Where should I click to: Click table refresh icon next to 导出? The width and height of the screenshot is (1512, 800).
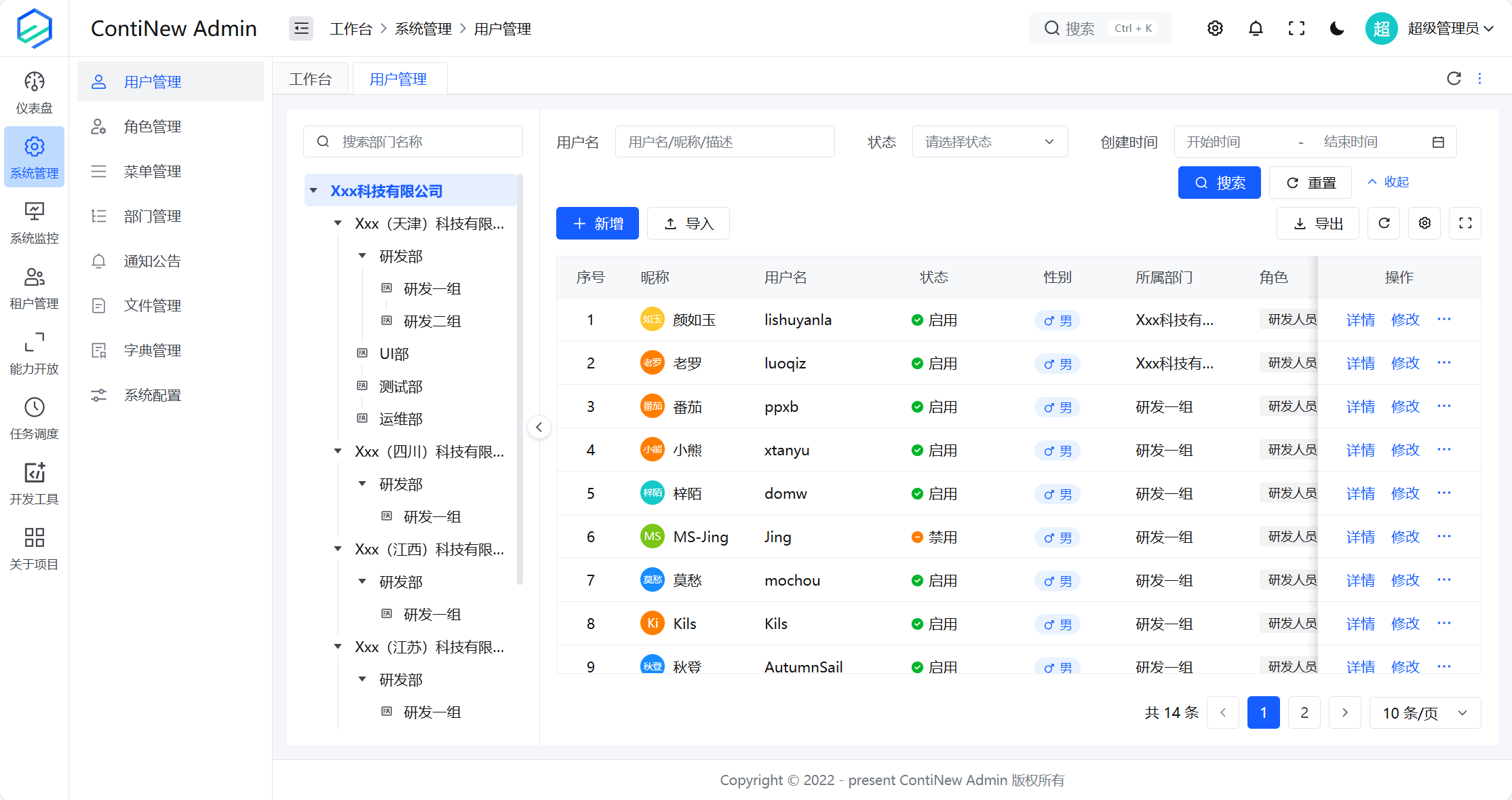(x=1384, y=223)
